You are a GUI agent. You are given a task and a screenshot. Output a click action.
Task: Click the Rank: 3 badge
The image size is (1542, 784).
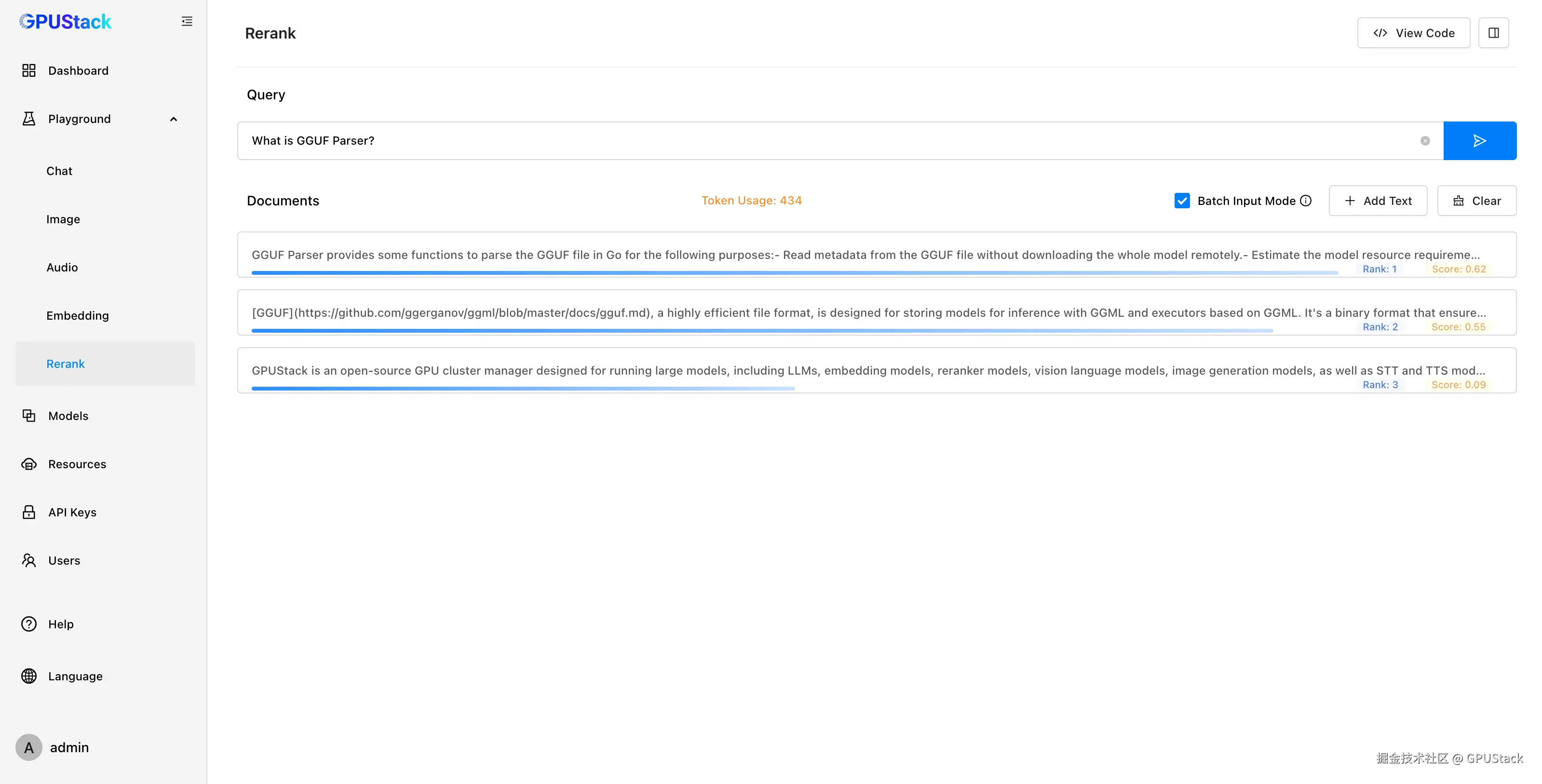[1380, 385]
